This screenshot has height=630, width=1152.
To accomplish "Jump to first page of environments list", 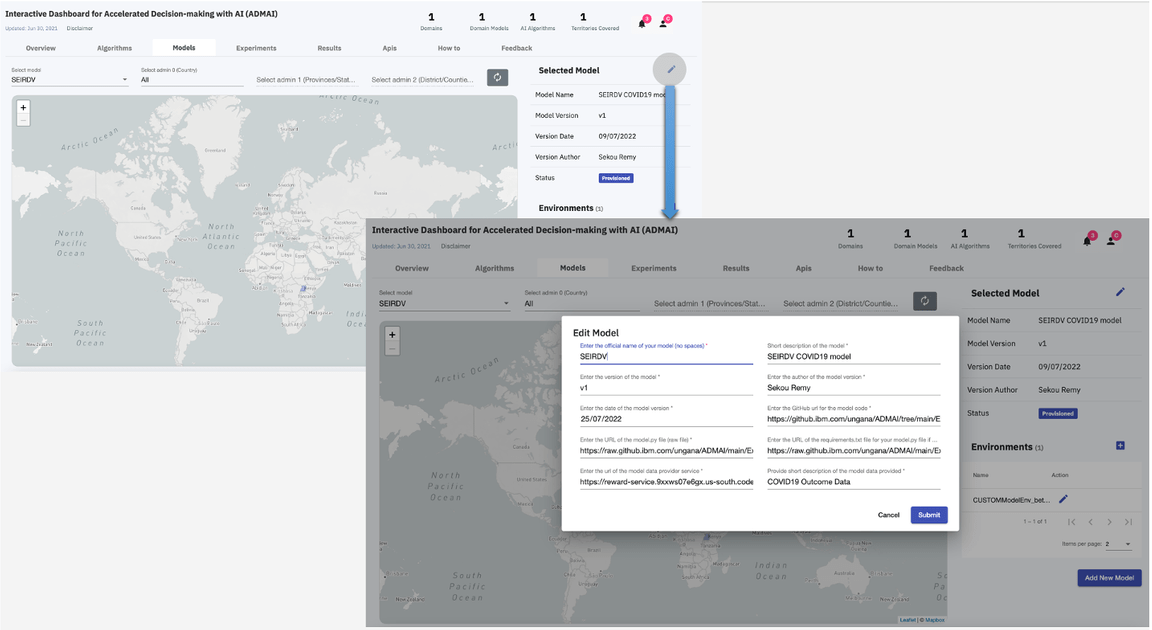I will tap(1071, 522).
